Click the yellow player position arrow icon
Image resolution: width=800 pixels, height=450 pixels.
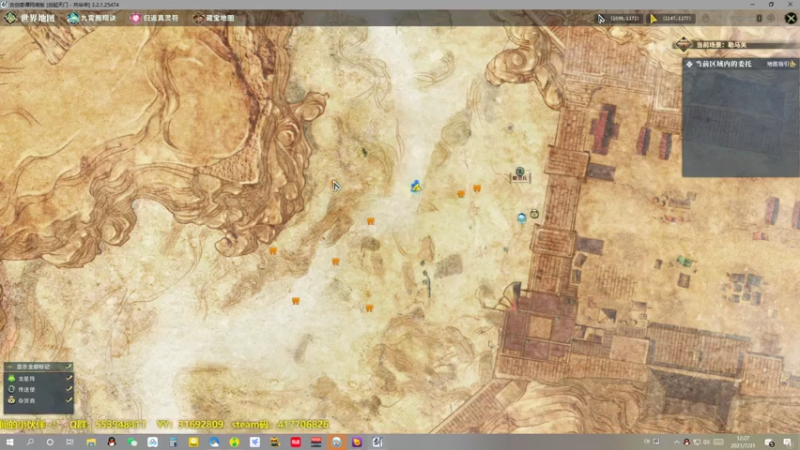tap(653, 19)
